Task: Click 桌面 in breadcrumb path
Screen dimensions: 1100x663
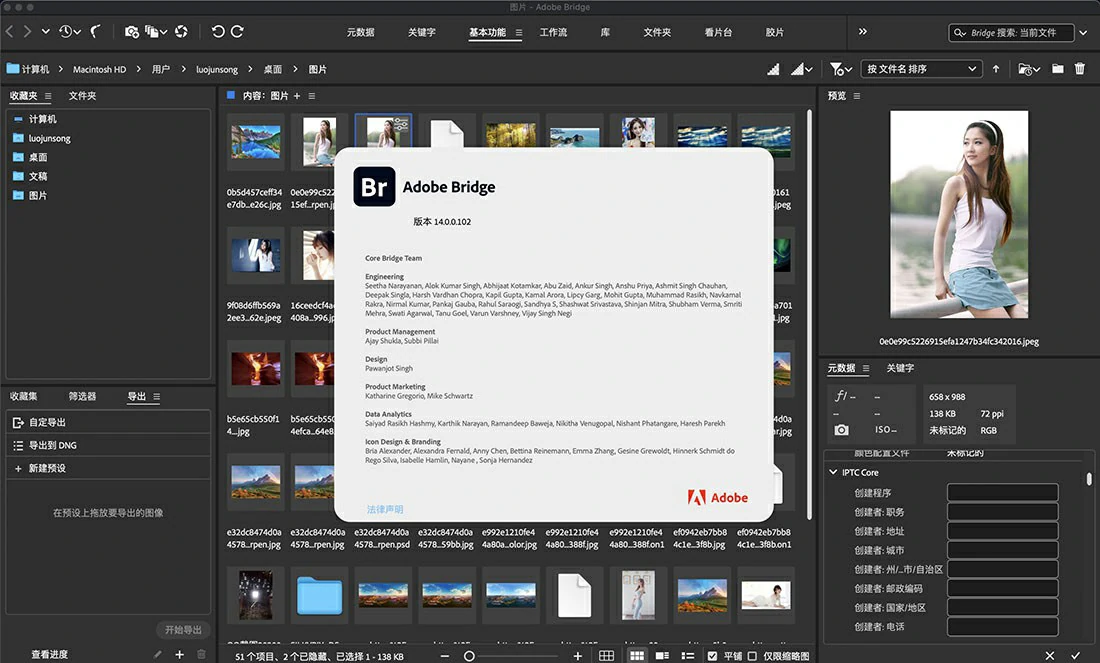Action: click(273, 69)
